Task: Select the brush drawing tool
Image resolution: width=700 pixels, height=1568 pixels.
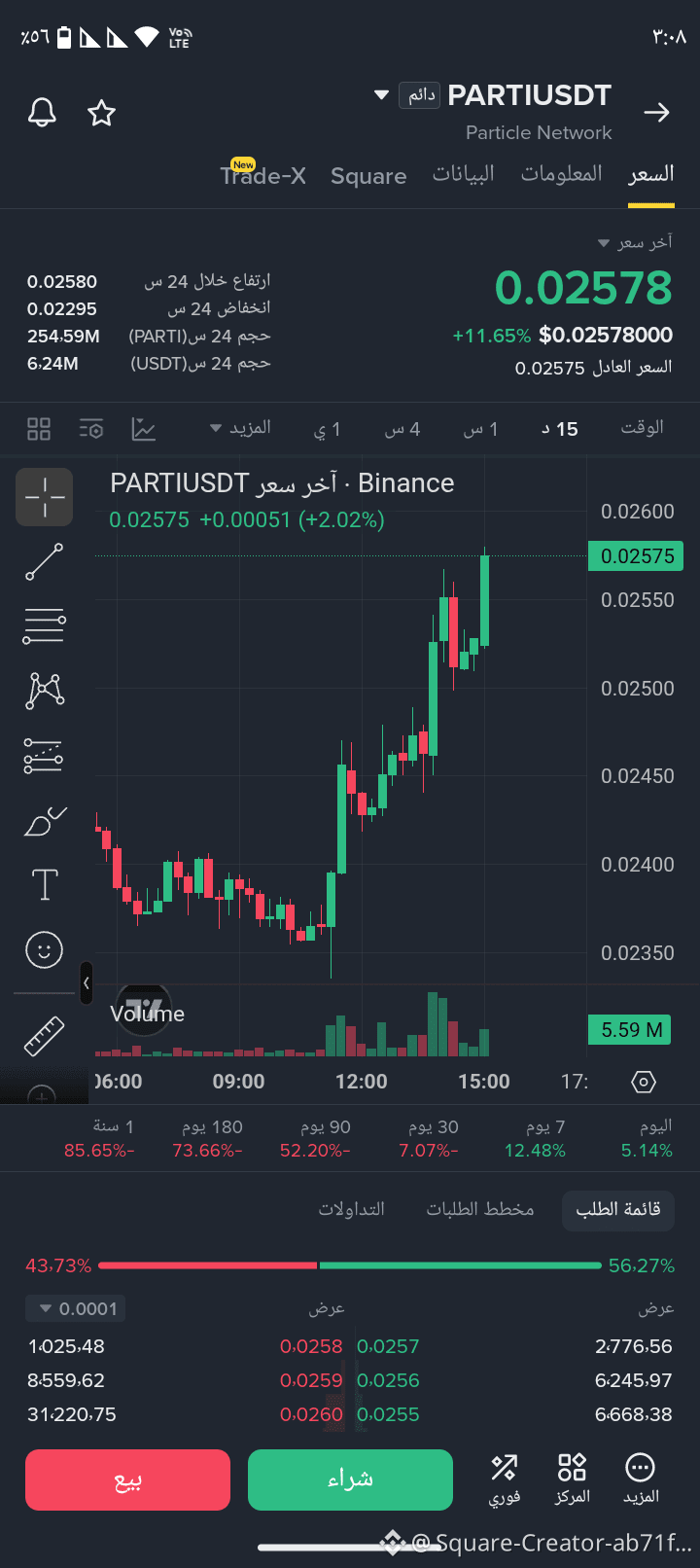Action: [45, 821]
